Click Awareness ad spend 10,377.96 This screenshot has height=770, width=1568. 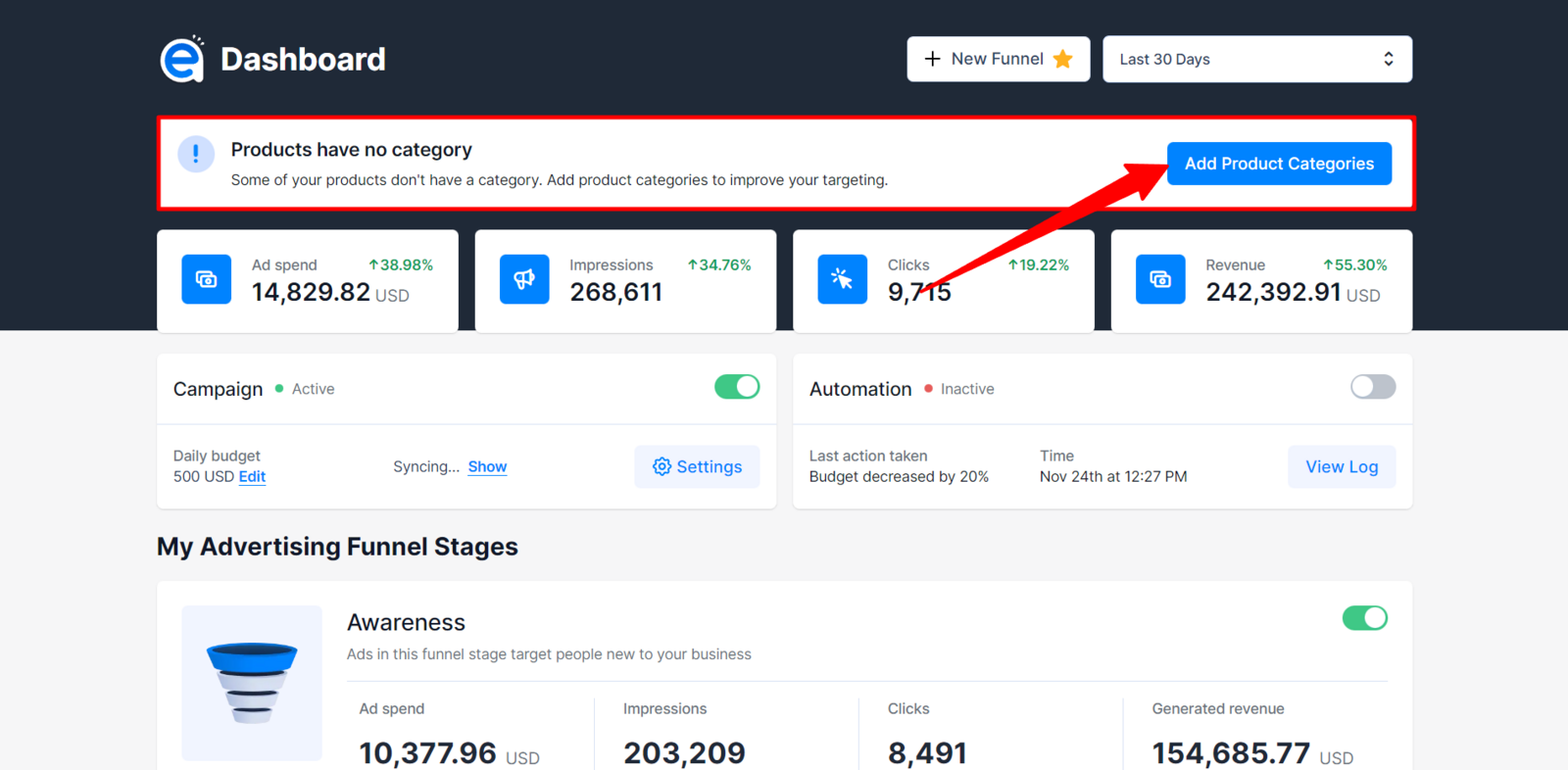point(427,752)
